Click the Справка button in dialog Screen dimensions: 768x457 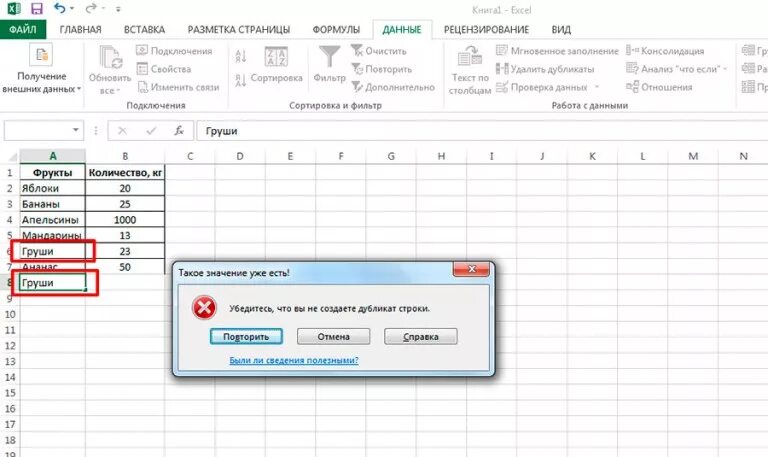coord(421,337)
